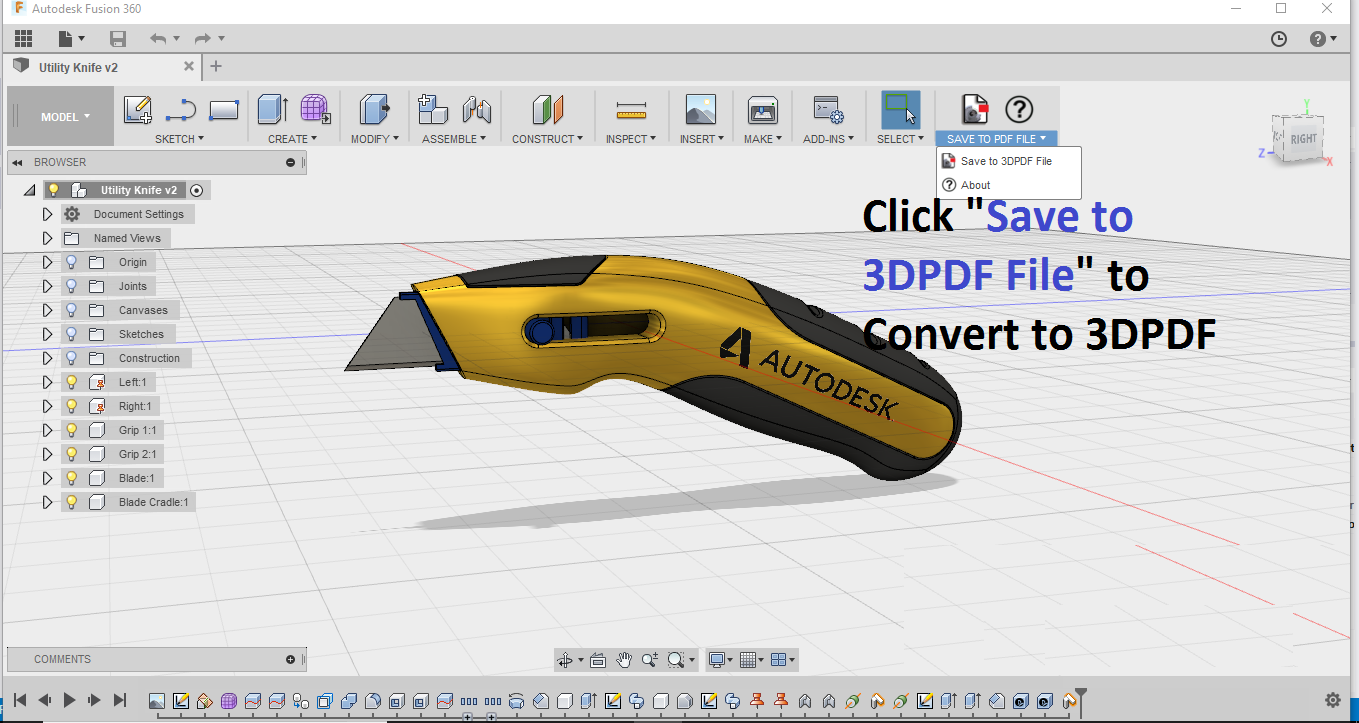Hide the Blade Cradle:1 component

pos(71,502)
